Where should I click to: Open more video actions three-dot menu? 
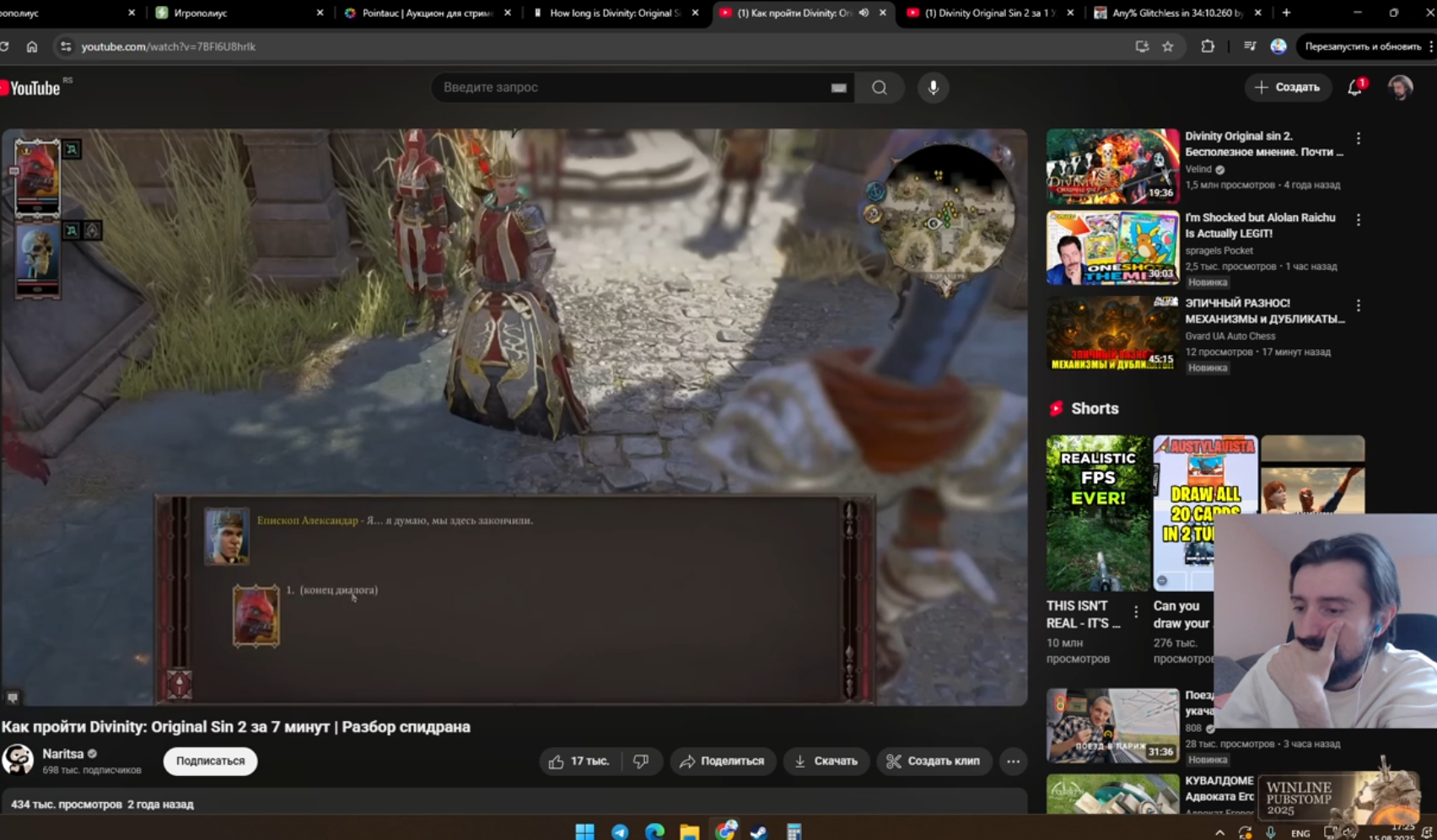[x=1013, y=761]
